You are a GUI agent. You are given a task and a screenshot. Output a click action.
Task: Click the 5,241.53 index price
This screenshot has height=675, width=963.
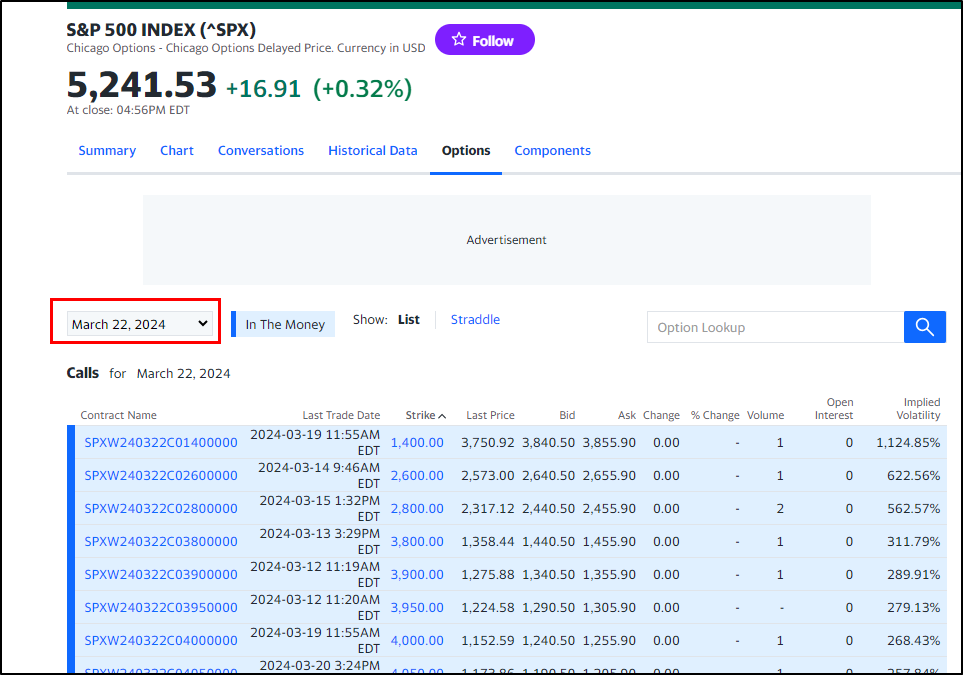tap(141, 84)
